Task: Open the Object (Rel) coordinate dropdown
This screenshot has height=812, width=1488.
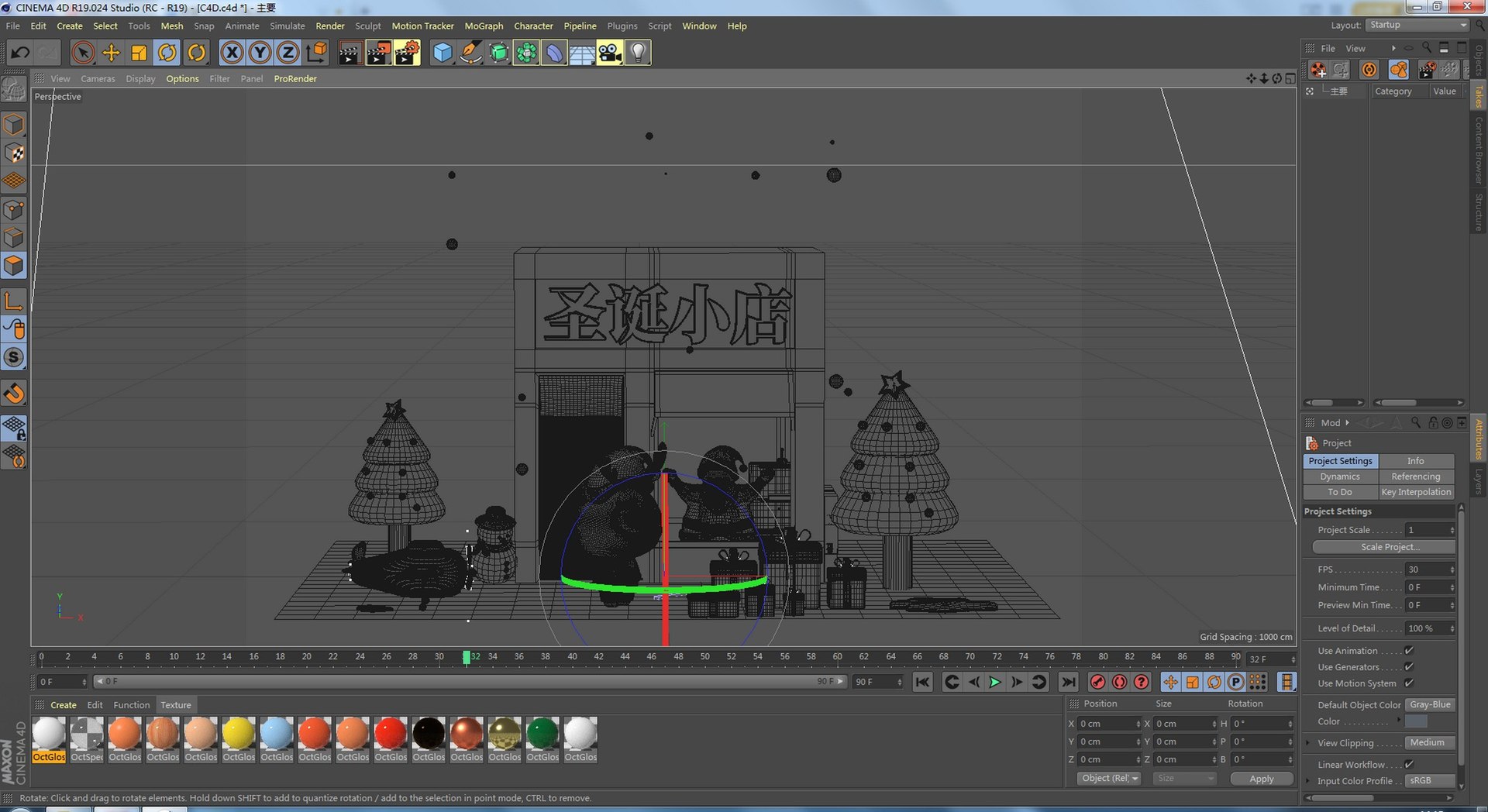Action: click(1109, 779)
